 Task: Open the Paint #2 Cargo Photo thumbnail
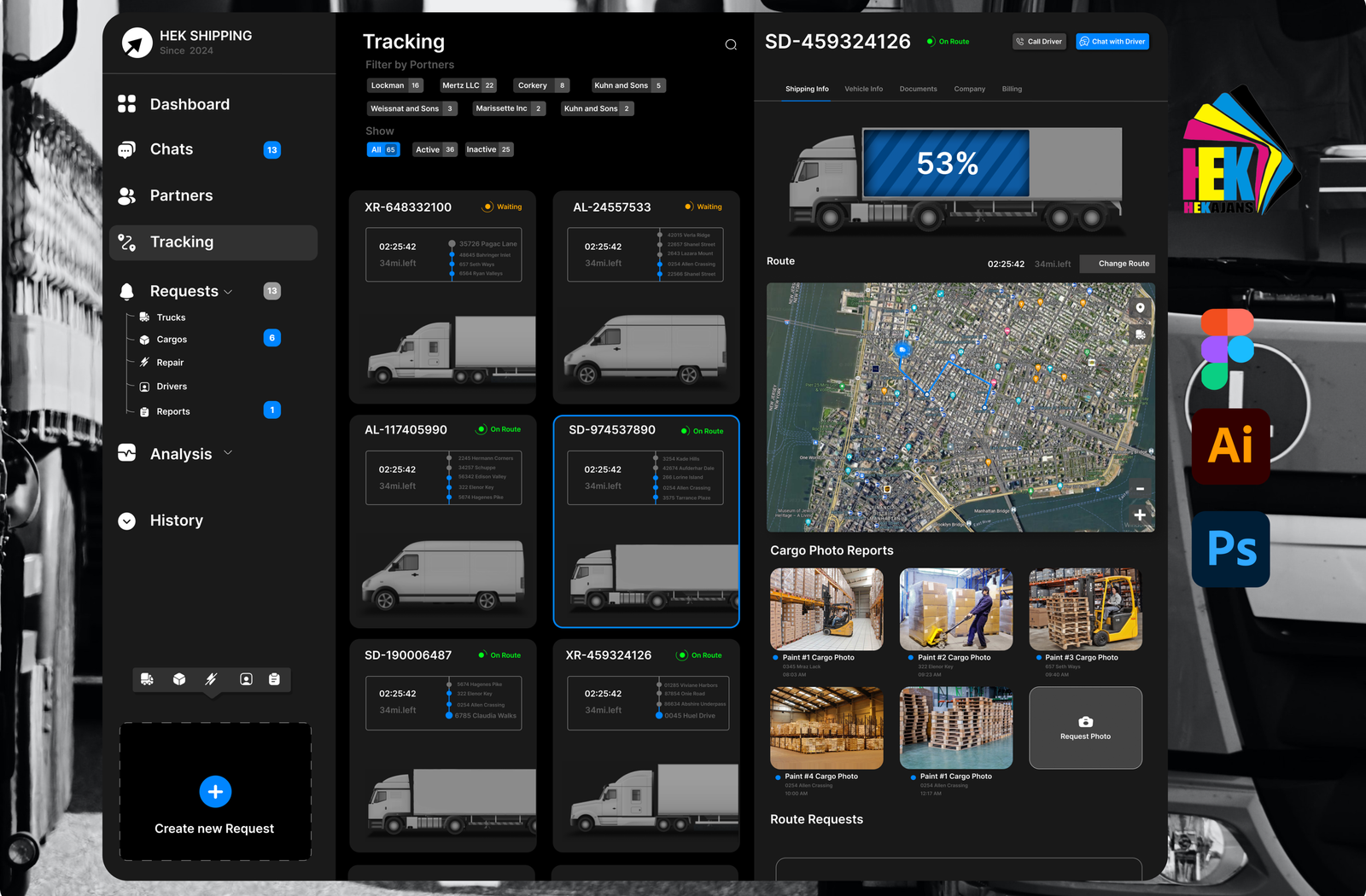point(955,609)
